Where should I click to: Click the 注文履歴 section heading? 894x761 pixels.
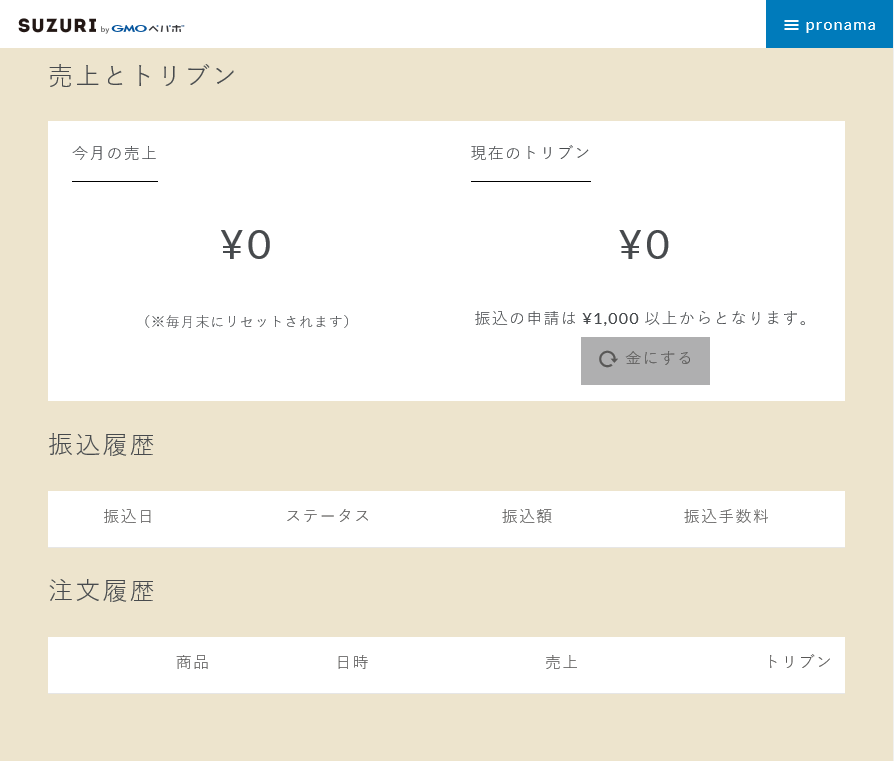(x=102, y=591)
